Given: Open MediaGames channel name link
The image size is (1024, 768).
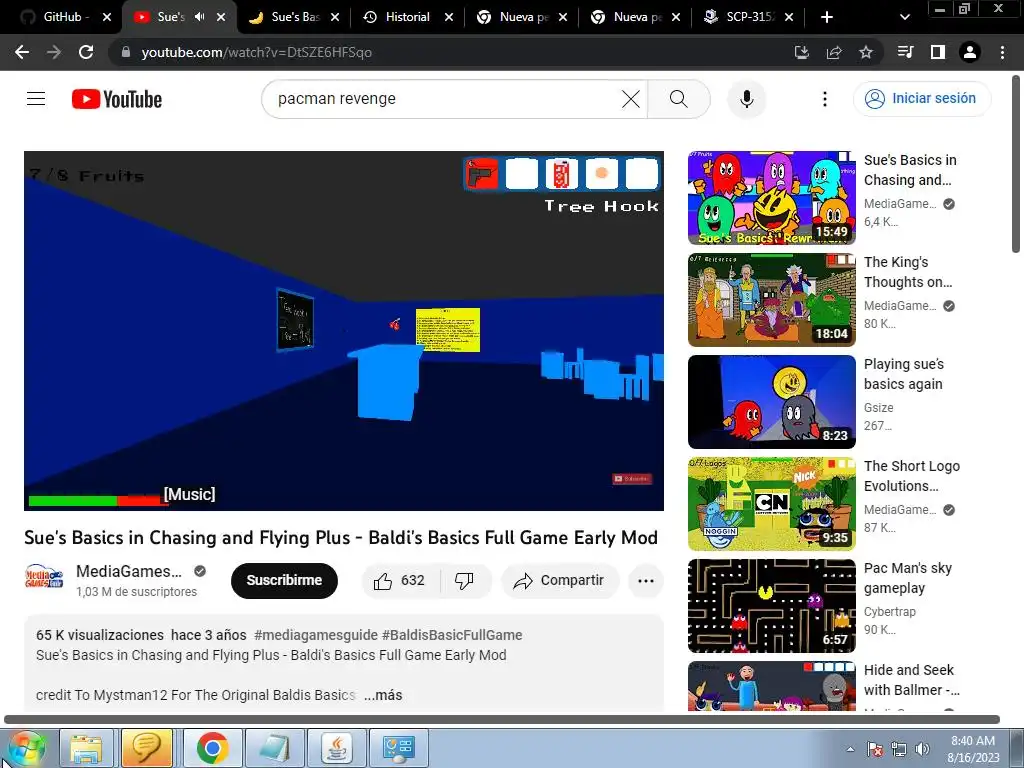Looking at the screenshot, I should click(129, 571).
